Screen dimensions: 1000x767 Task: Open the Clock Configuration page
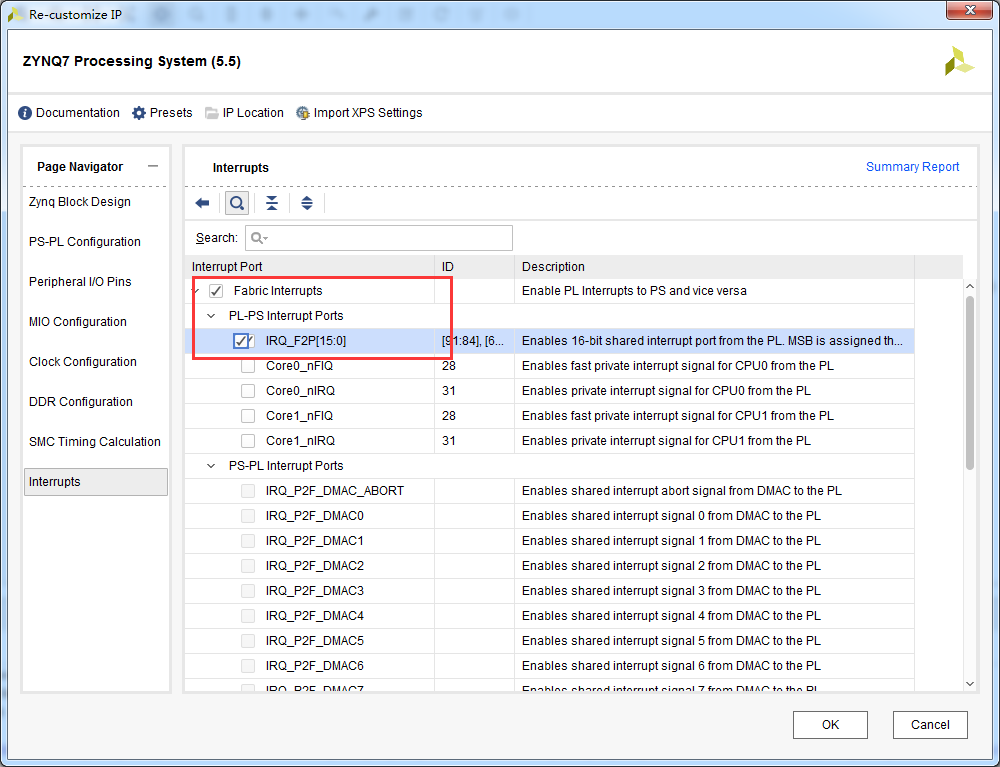pyautogui.click(x=83, y=362)
